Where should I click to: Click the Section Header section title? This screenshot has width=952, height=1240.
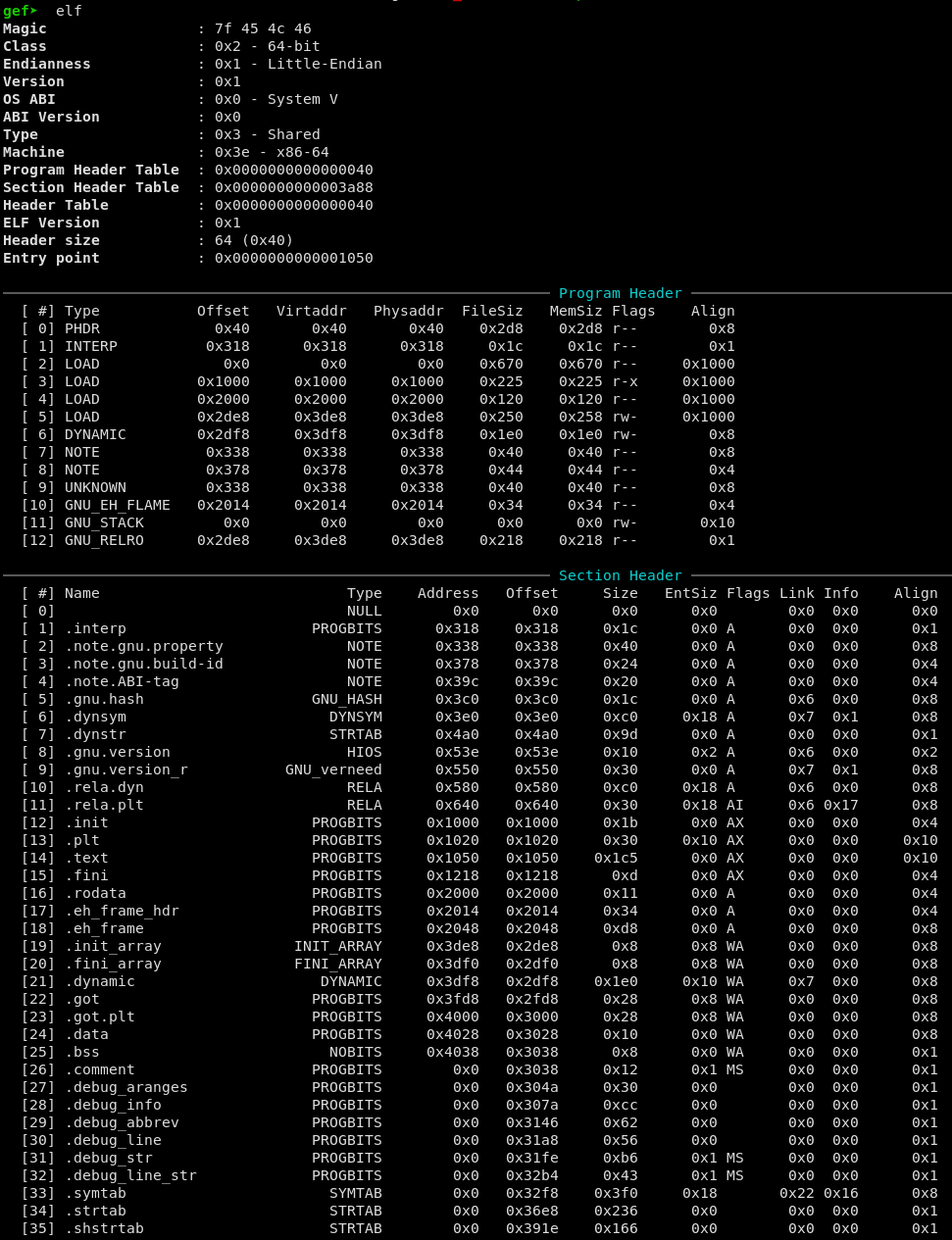click(621, 575)
